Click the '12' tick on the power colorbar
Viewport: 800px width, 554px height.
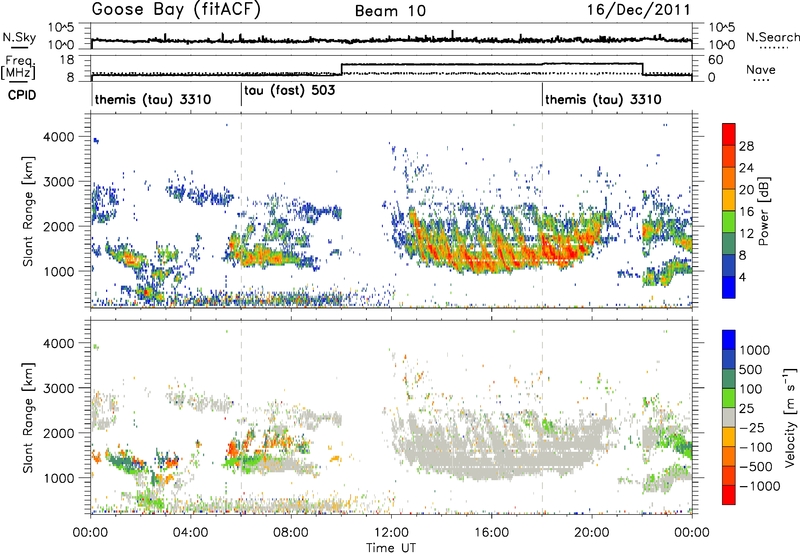click(x=746, y=234)
